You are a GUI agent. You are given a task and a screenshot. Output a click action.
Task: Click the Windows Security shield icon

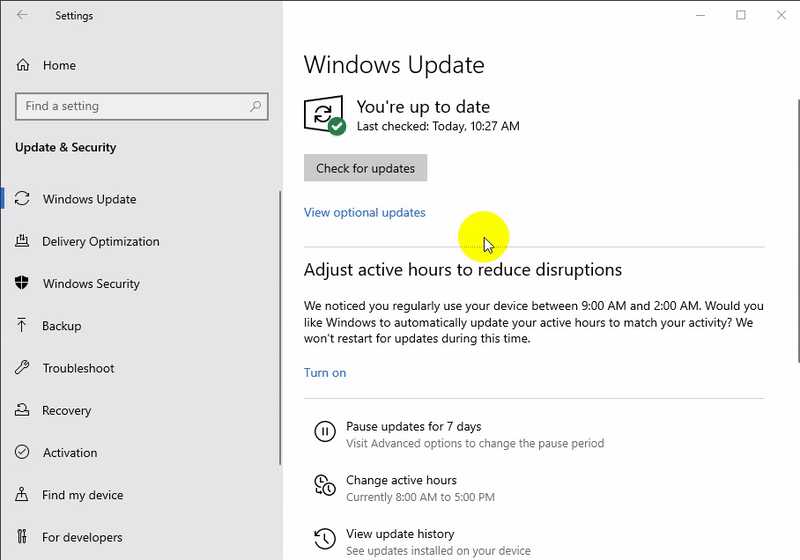tap(22, 283)
